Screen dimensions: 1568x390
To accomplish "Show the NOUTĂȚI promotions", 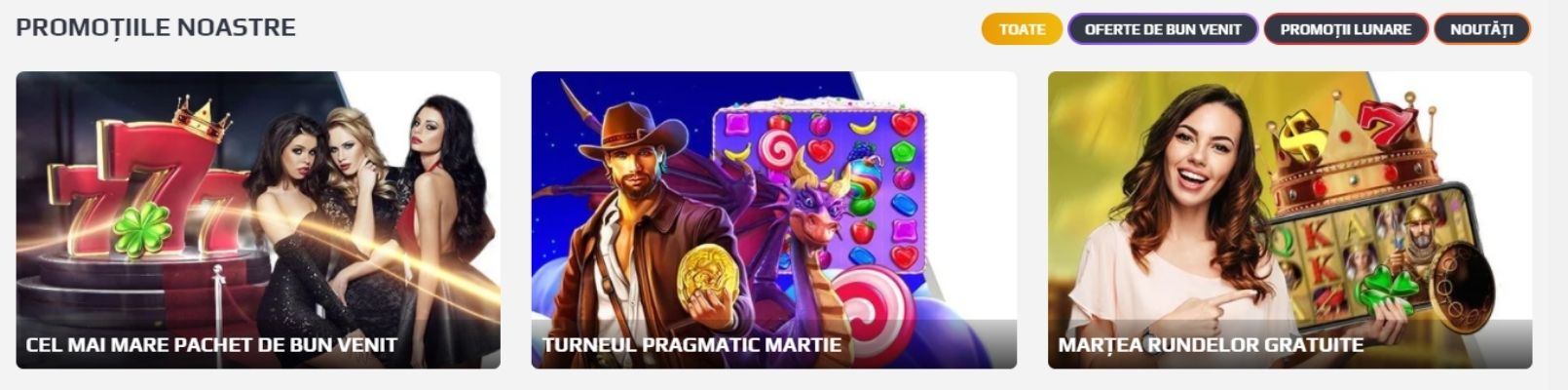I will (x=1481, y=29).
